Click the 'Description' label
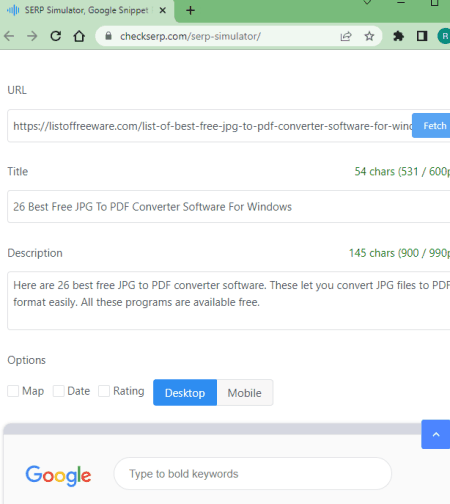This screenshot has height=504, width=450. 35,253
